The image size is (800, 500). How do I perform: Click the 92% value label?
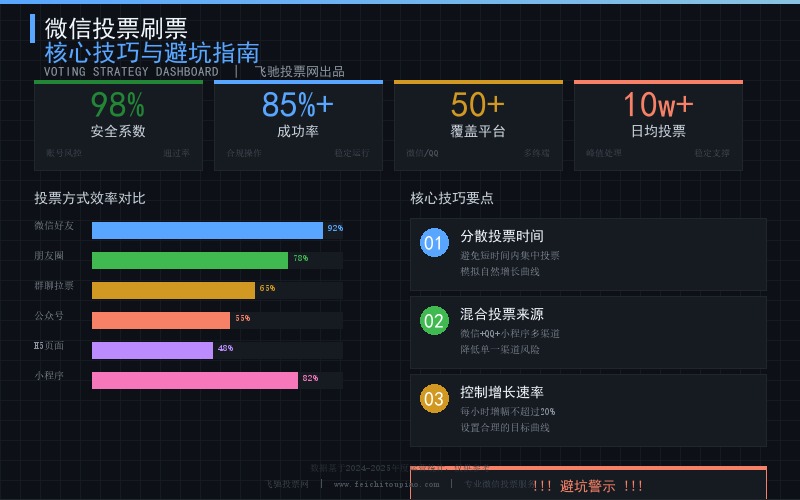(x=335, y=228)
